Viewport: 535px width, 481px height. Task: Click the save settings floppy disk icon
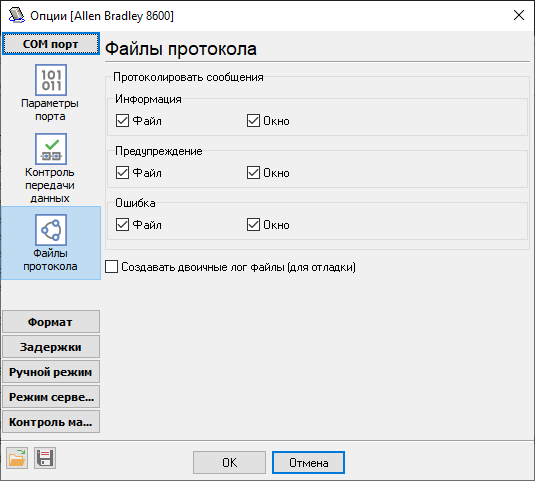[x=45, y=458]
